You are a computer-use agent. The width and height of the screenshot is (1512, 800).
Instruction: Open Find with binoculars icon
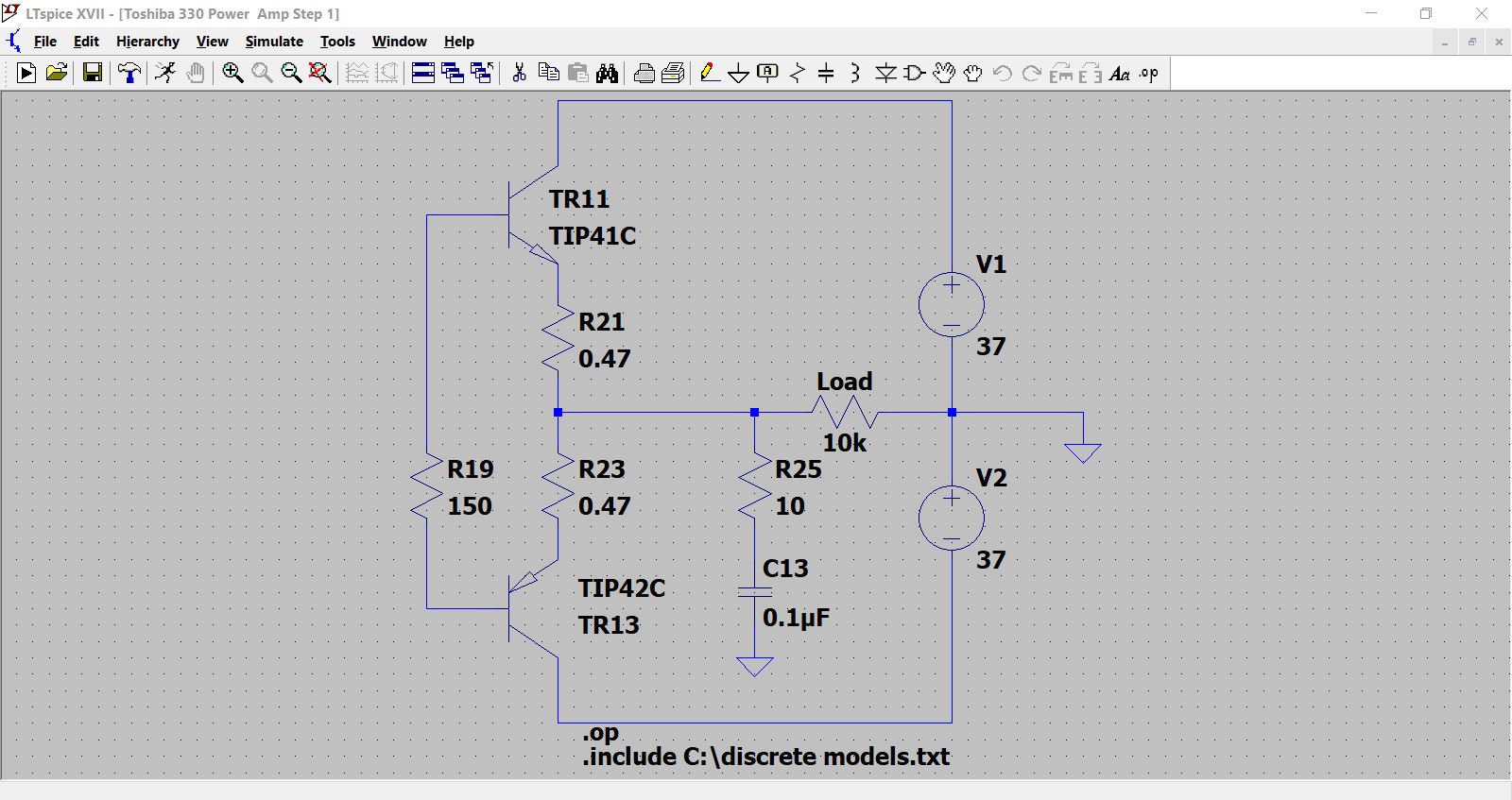pos(608,73)
